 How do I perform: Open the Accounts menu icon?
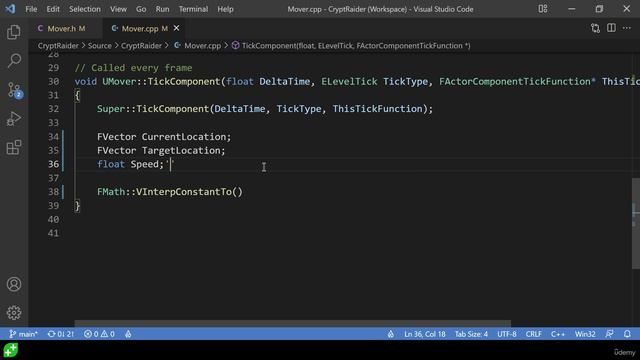[14, 284]
